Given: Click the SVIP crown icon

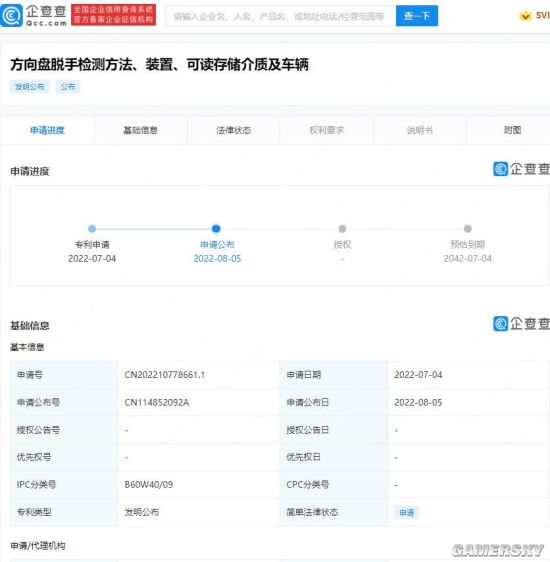Looking at the screenshot, I should click(x=526, y=15).
